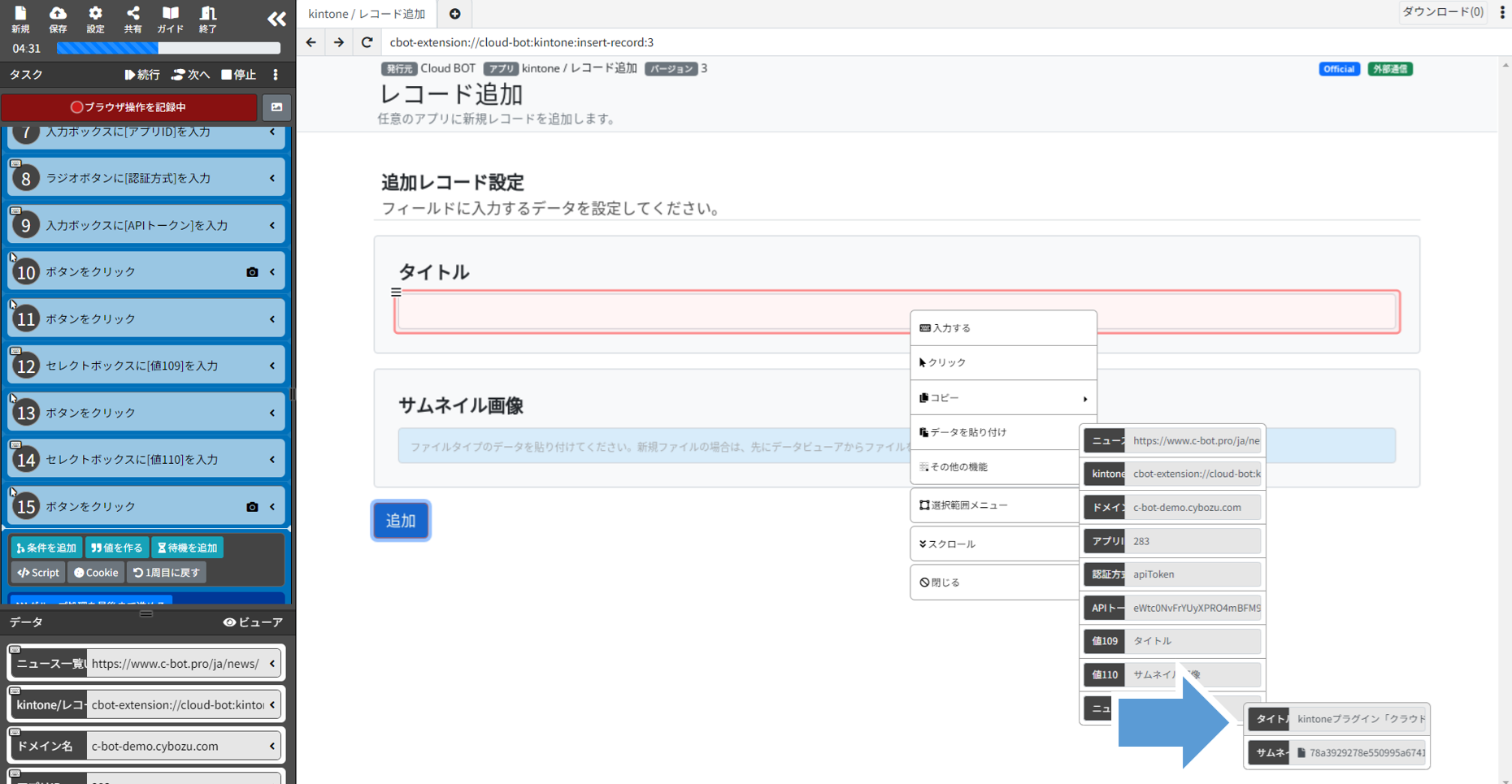Image resolution: width=1512 pixels, height=784 pixels.
Task: Click the blue 追加 button
Action: [401, 521]
